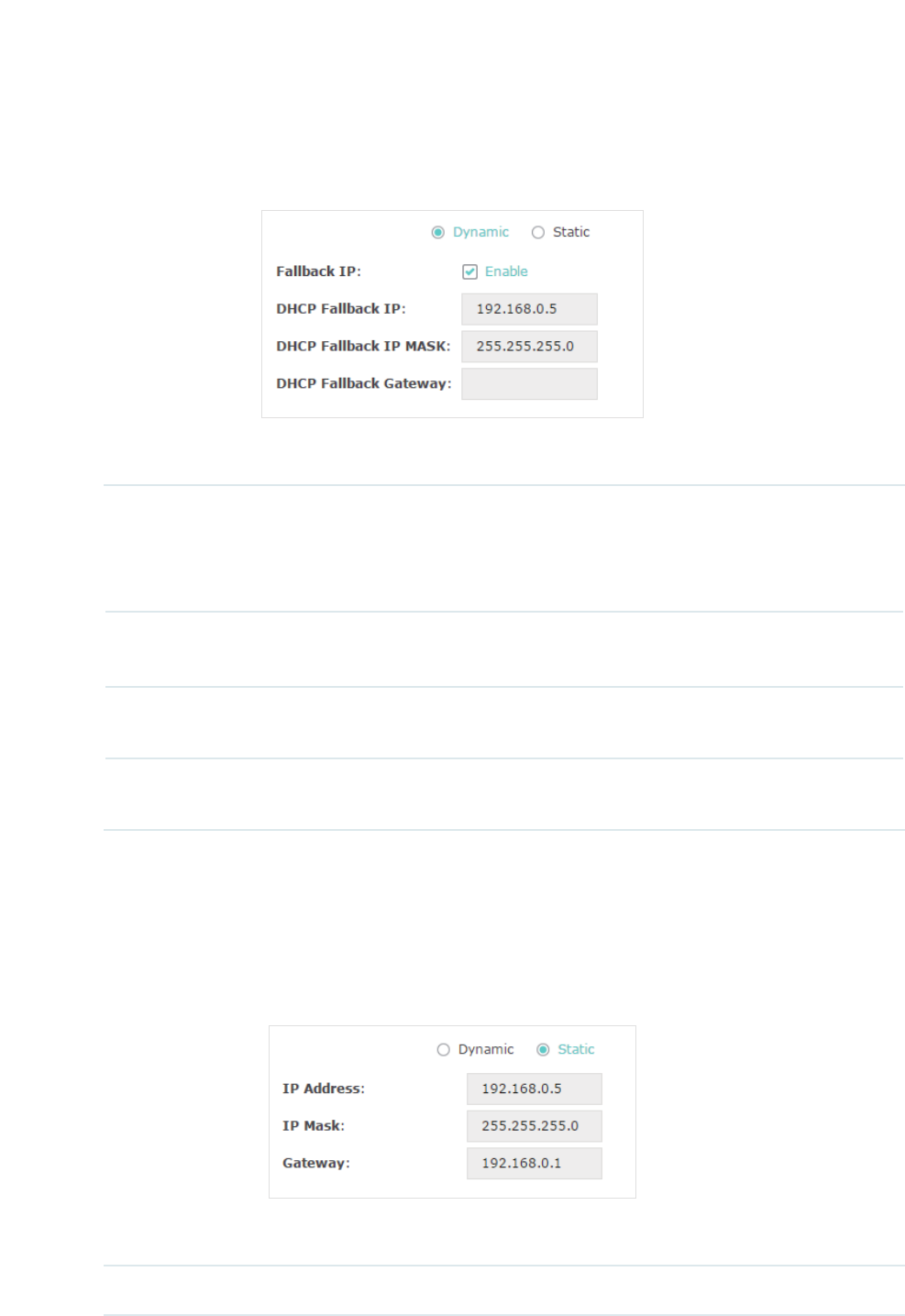This screenshot has width=905, height=1316.
Task: Click the Gateway field showing 192.168.0.1
Action: click(x=535, y=1163)
